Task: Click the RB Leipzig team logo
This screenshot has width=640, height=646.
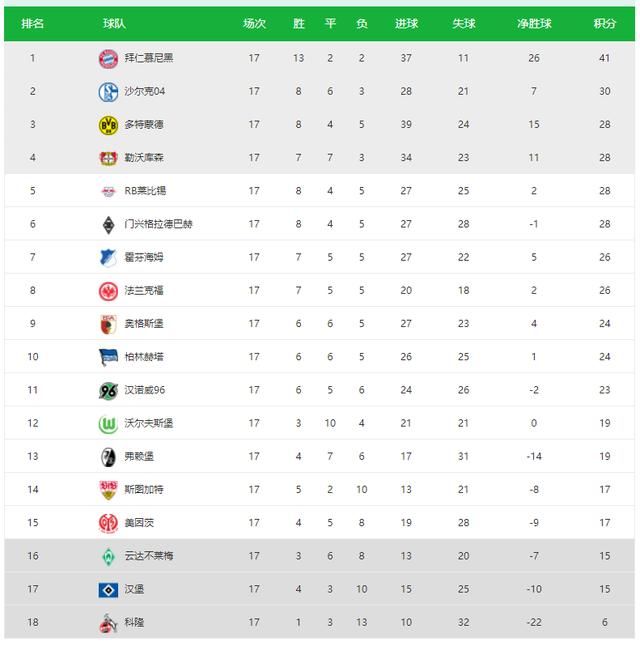Action: (x=108, y=191)
